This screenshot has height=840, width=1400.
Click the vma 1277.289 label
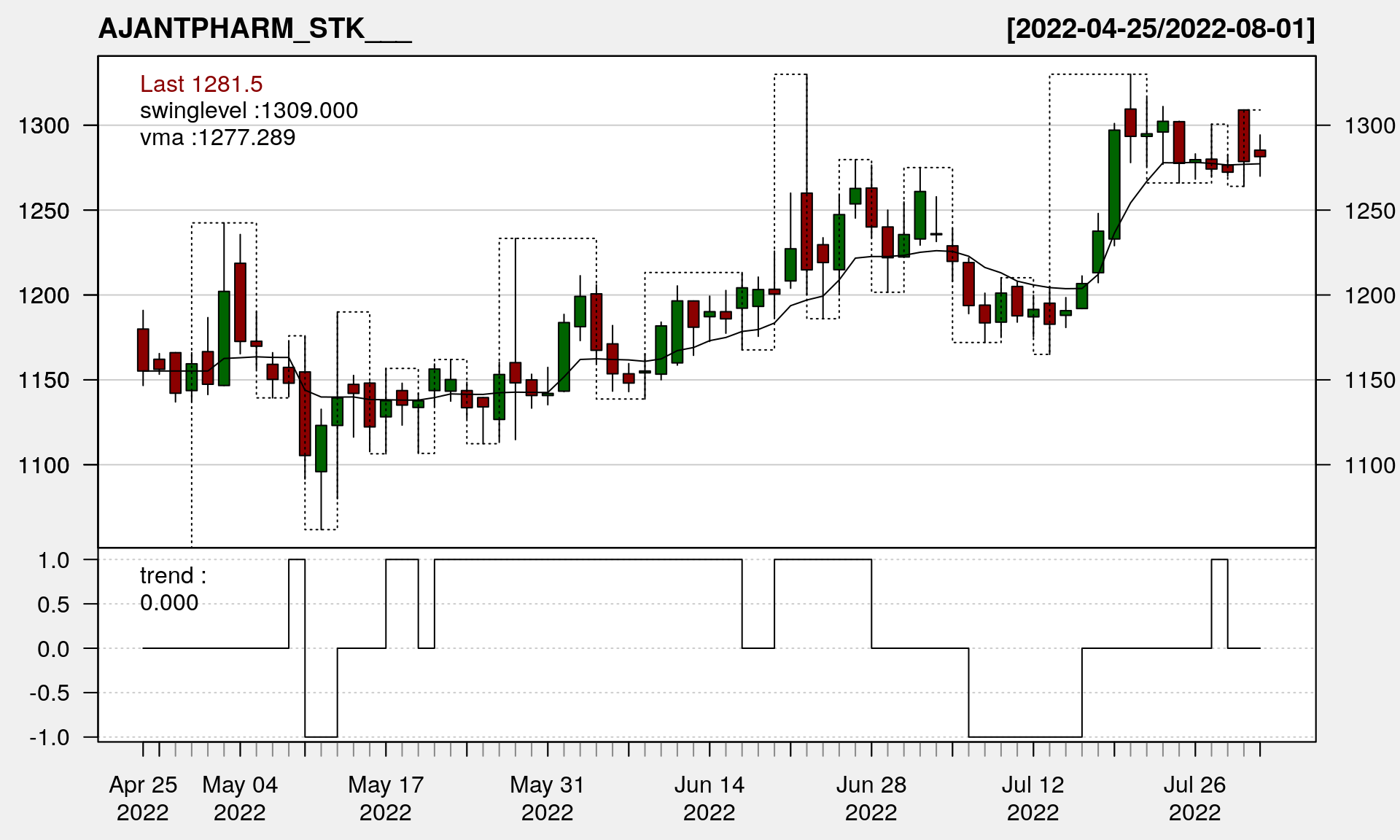(x=217, y=137)
